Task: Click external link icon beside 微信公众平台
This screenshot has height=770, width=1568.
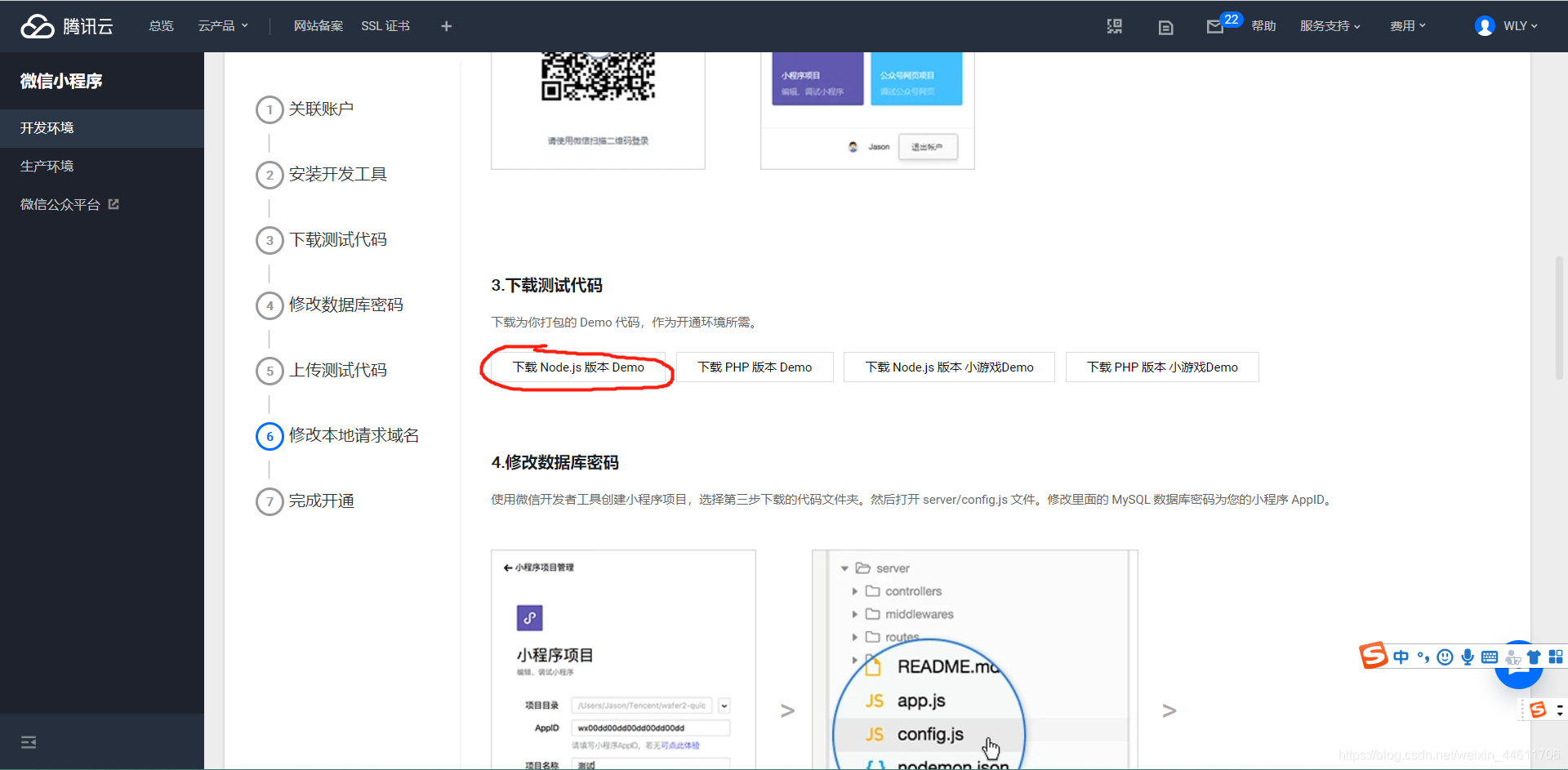Action: click(x=114, y=203)
